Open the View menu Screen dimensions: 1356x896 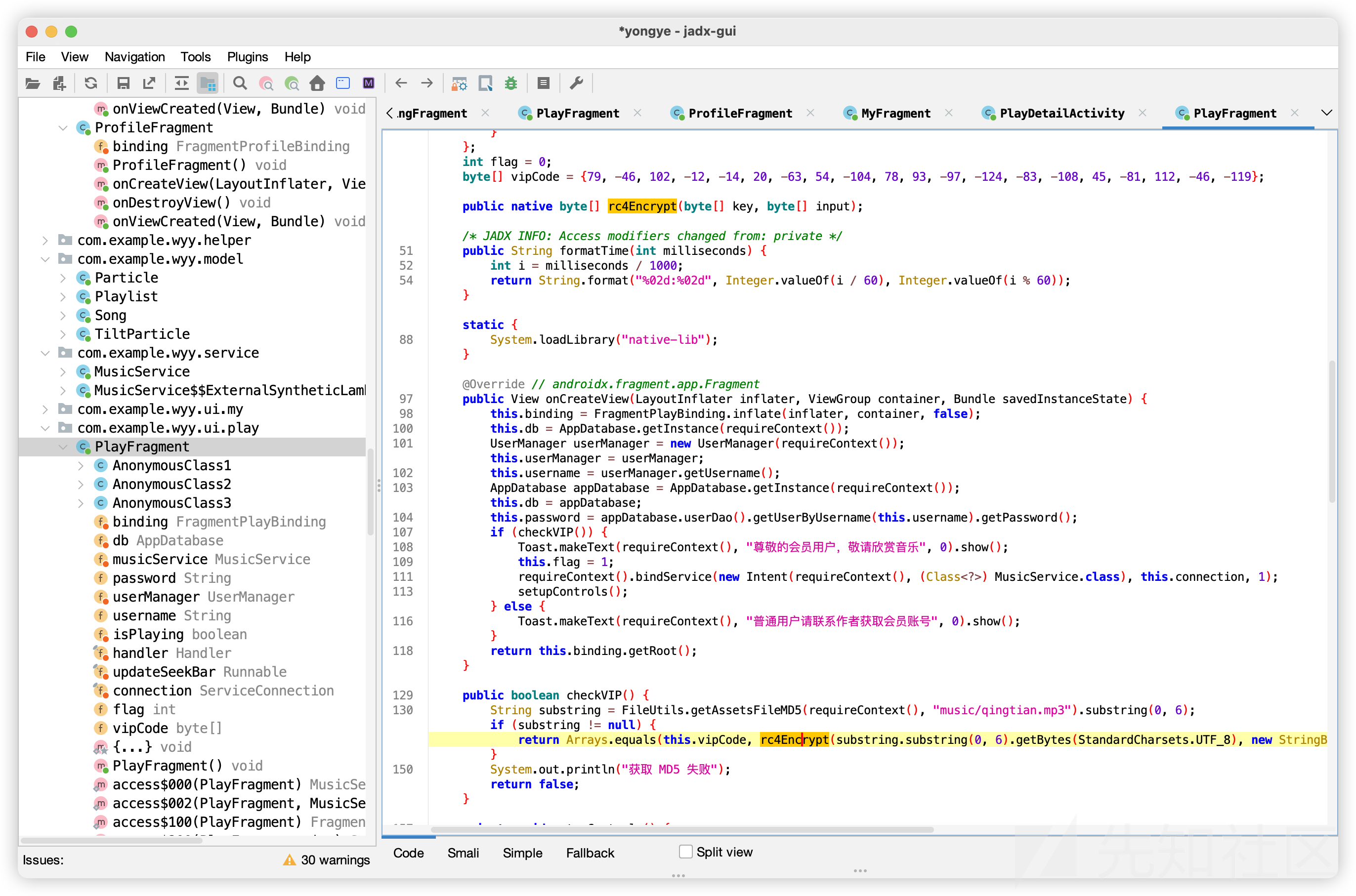click(x=74, y=57)
